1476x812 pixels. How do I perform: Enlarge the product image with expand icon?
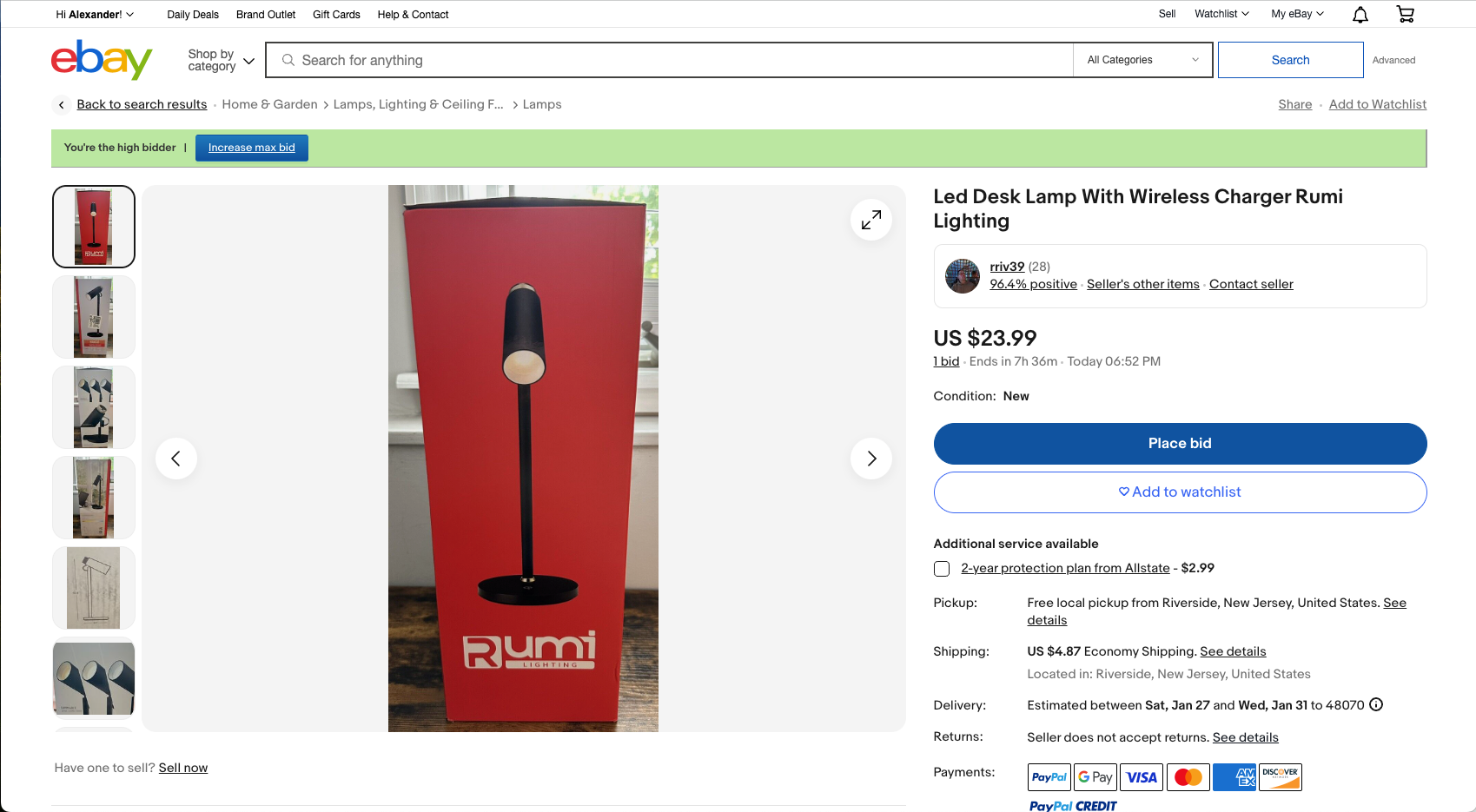coord(870,221)
